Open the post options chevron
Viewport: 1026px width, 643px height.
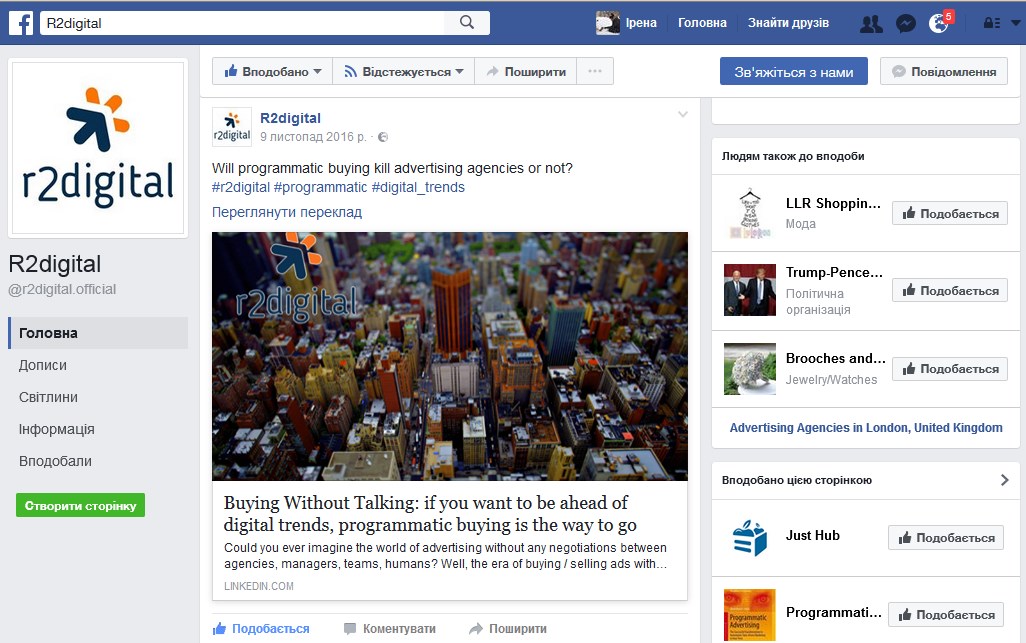682,114
